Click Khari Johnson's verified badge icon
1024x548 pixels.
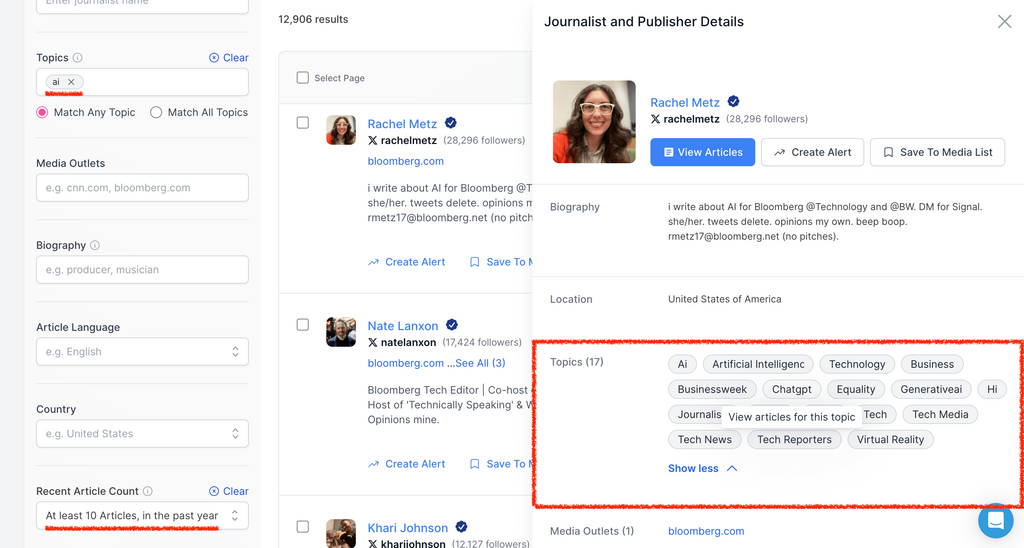click(462, 527)
